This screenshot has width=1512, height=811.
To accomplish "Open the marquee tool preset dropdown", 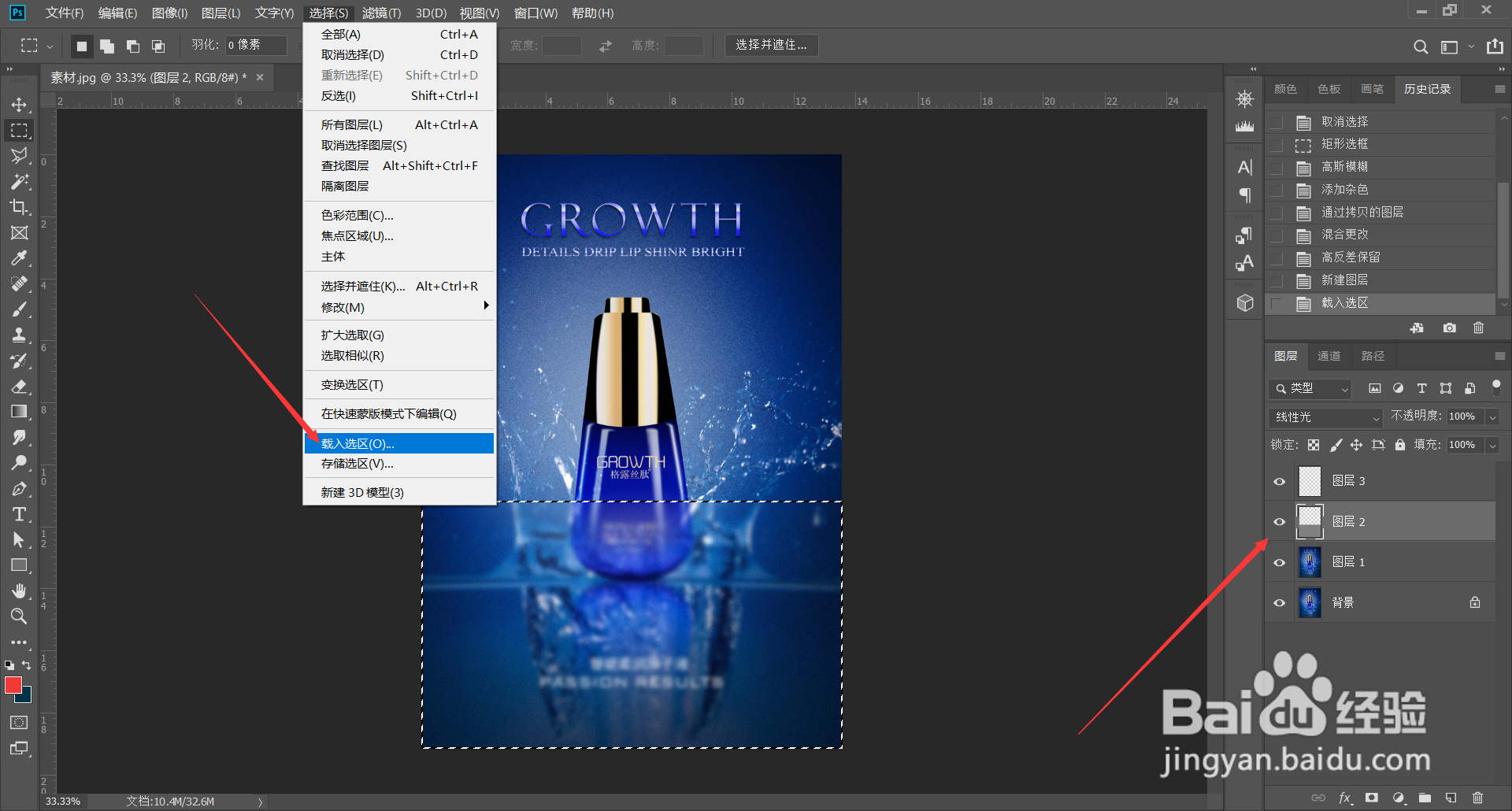I will [50, 46].
